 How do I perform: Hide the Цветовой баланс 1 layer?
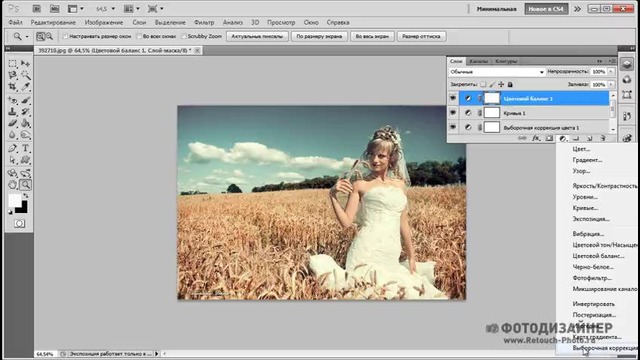point(453,98)
